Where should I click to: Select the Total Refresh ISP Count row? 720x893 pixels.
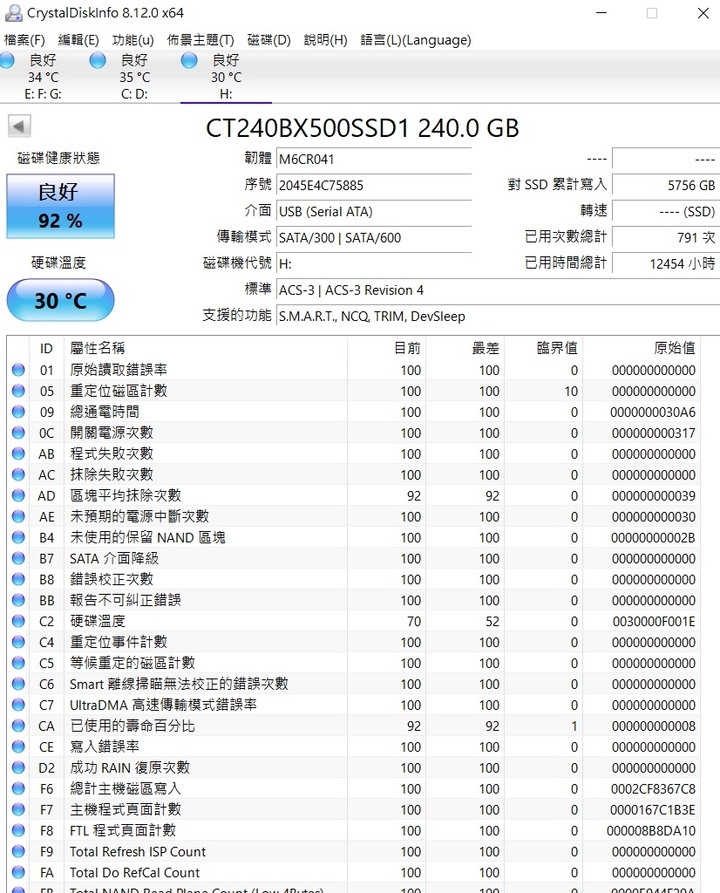pyautogui.click(x=354, y=851)
